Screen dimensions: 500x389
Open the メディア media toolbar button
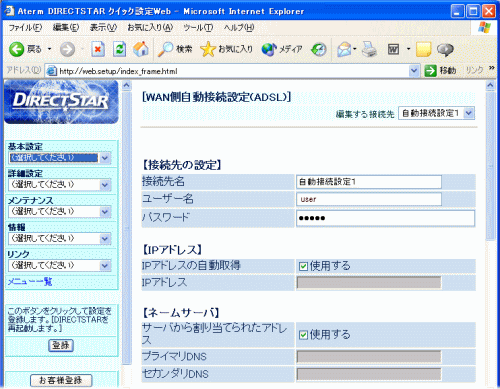(282, 49)
